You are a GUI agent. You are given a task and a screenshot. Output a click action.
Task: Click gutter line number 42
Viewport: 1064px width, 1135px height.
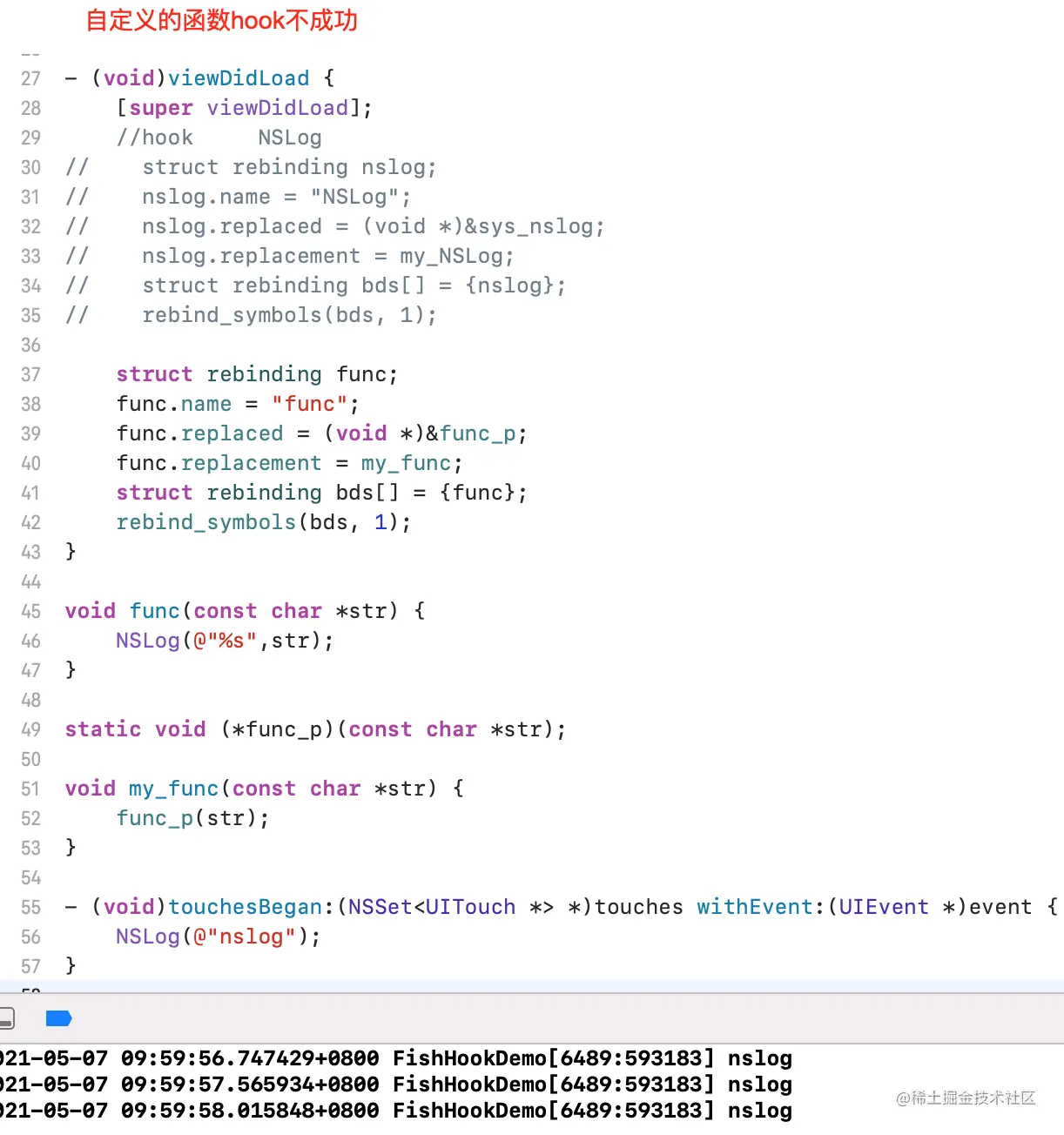[30, 522]
